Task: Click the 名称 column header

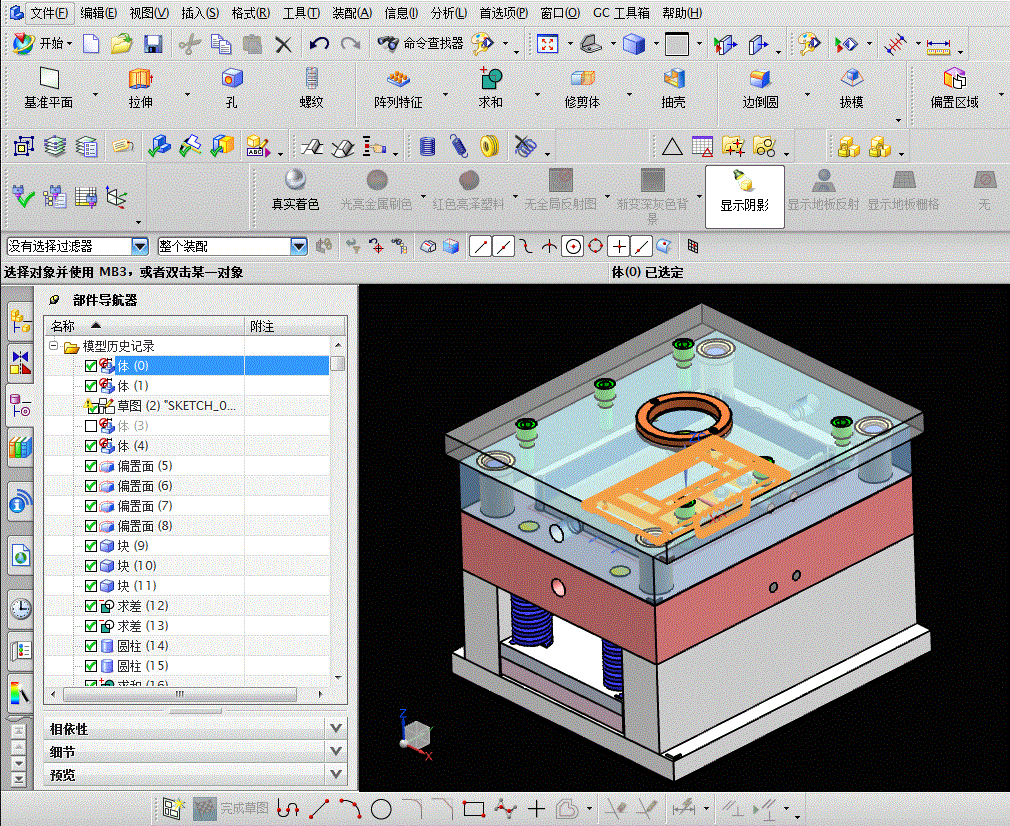Action: point(63,326)
